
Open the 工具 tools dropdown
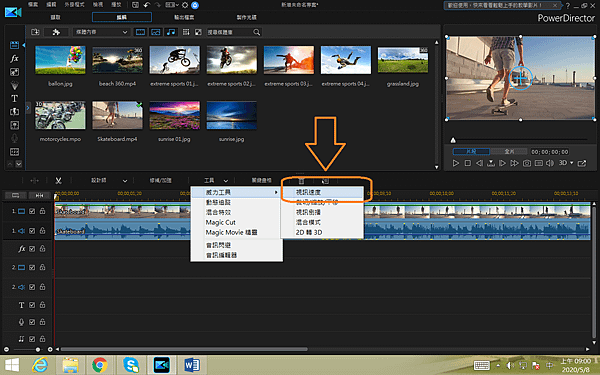(x=216, y=180)
